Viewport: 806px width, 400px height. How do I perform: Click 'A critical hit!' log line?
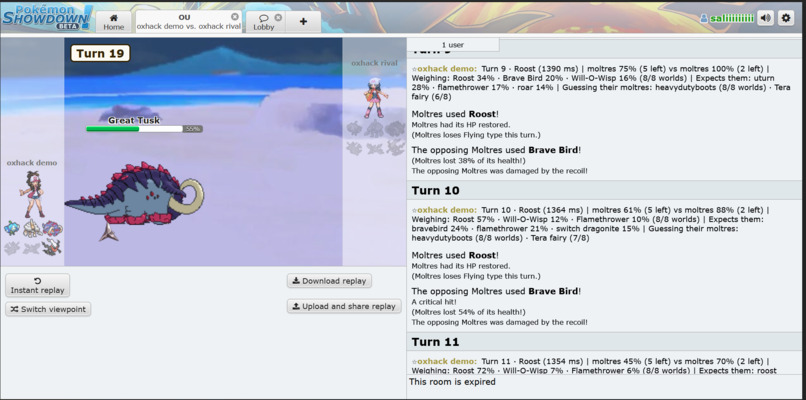pos(434,302)
